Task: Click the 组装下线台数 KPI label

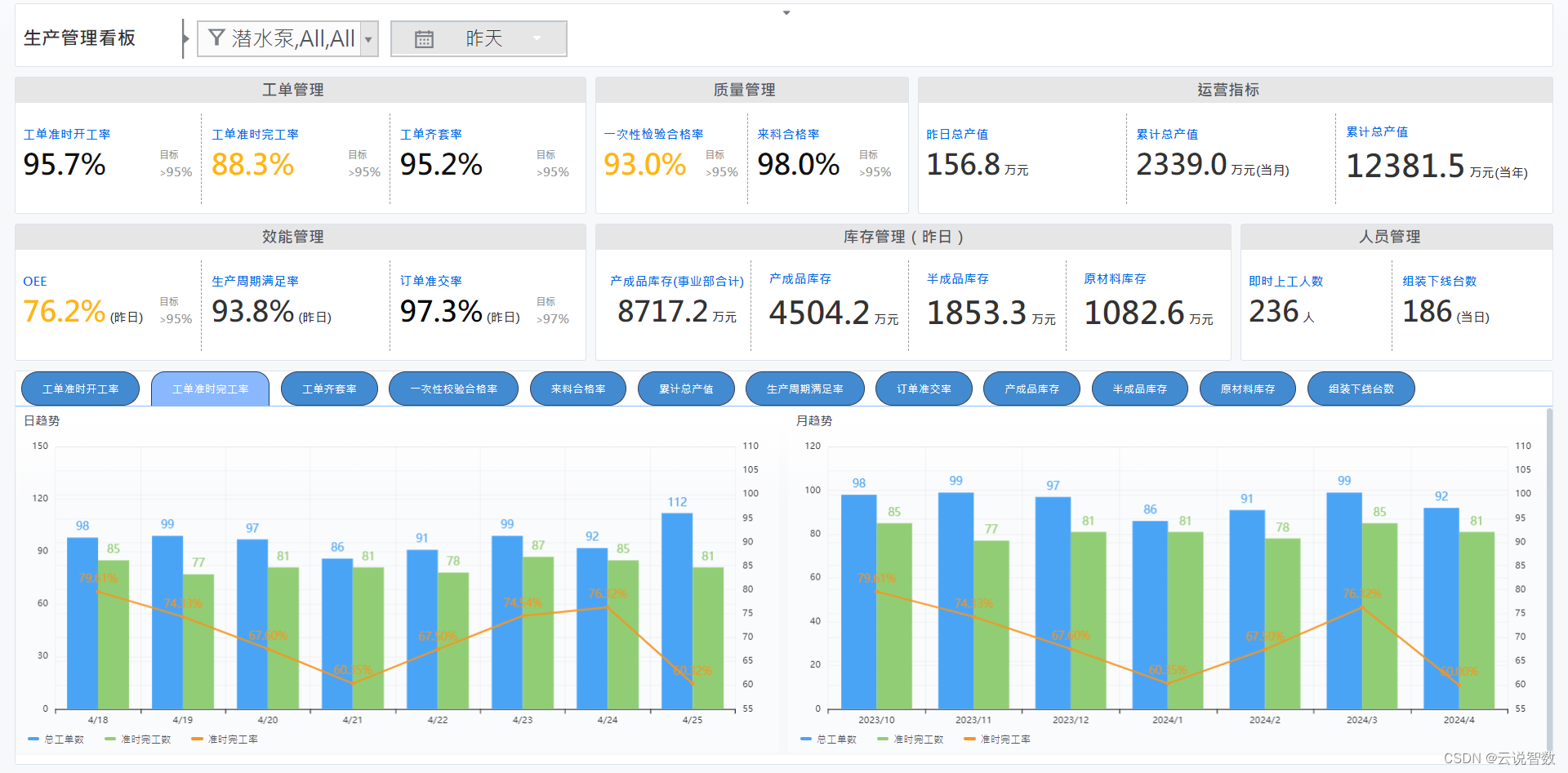Action: [x=1440, y=281]
